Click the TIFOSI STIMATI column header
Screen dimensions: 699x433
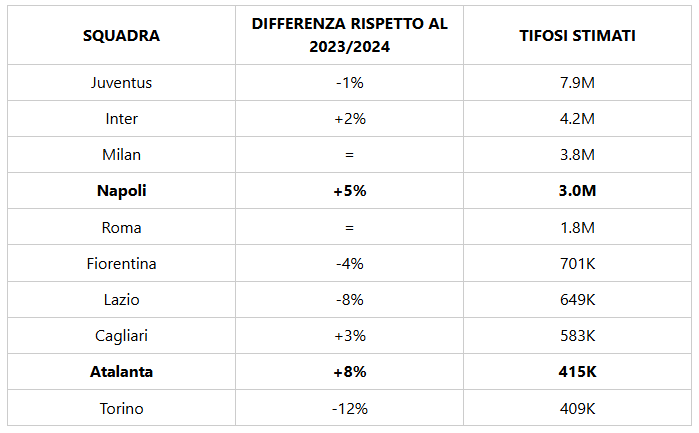[x=578, y=36]
